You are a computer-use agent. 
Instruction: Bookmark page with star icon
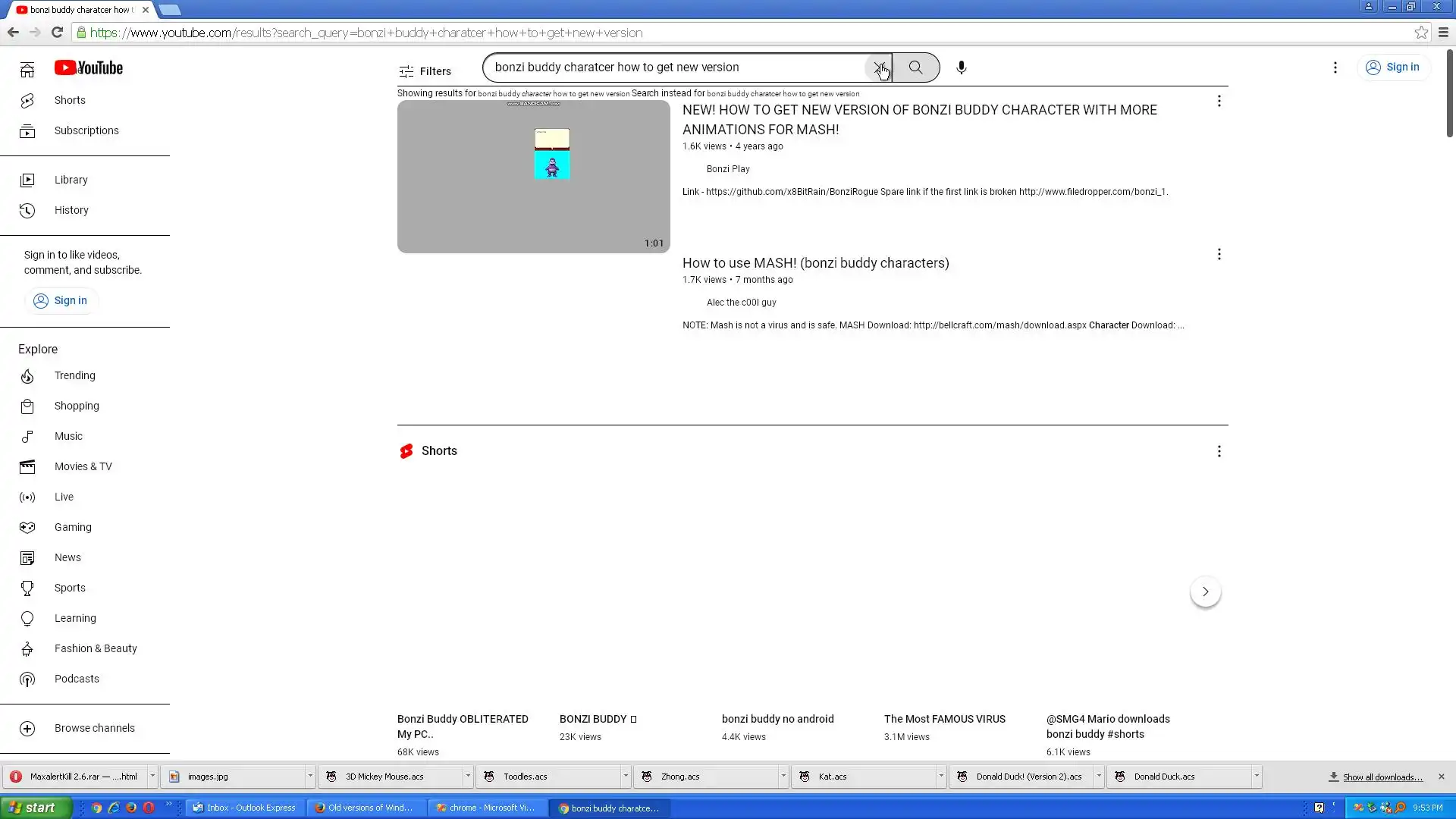pyautogui.click(x=1421, y=33)
